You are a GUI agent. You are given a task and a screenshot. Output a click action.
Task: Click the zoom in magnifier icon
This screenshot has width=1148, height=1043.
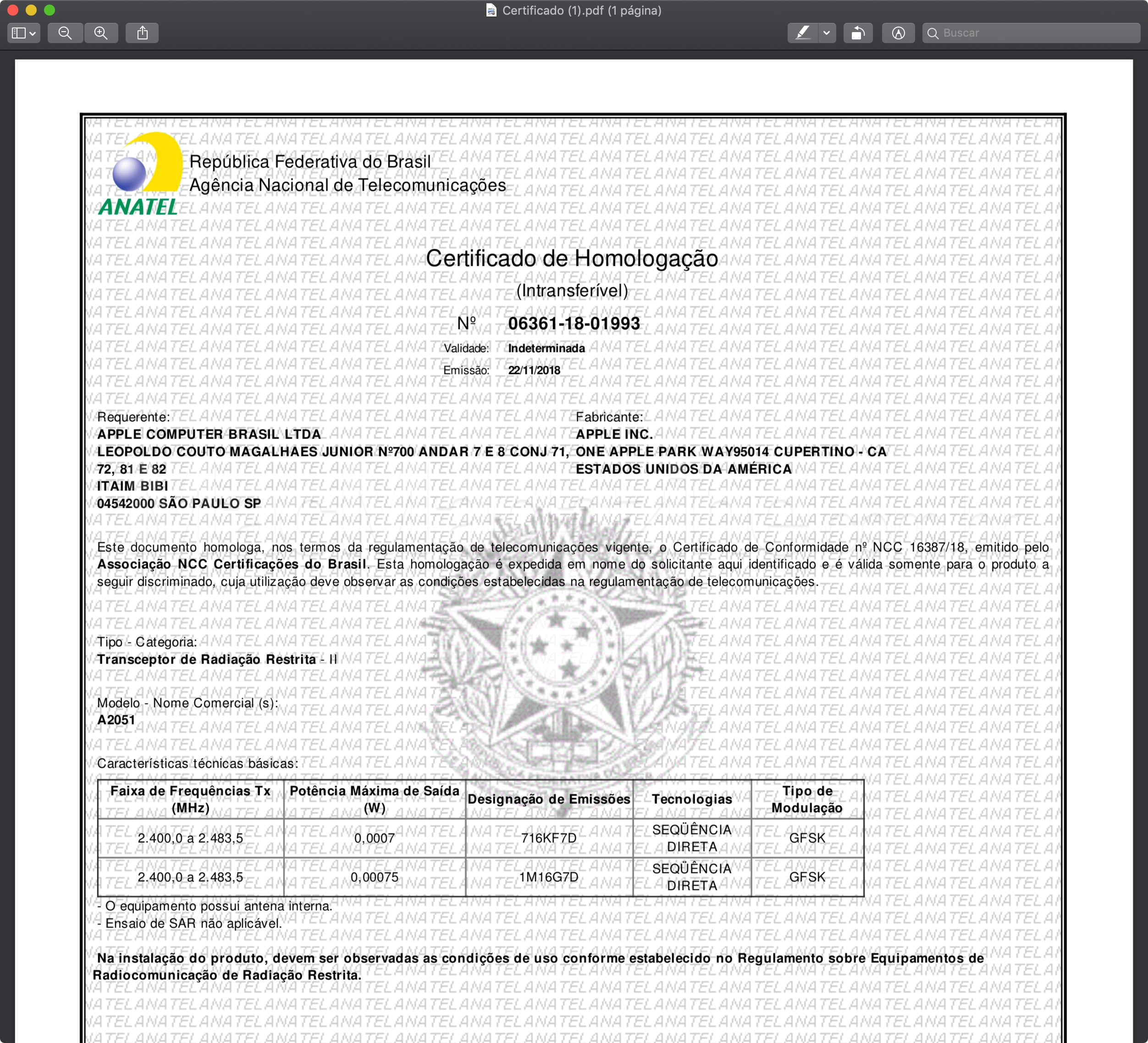[101, 33]
